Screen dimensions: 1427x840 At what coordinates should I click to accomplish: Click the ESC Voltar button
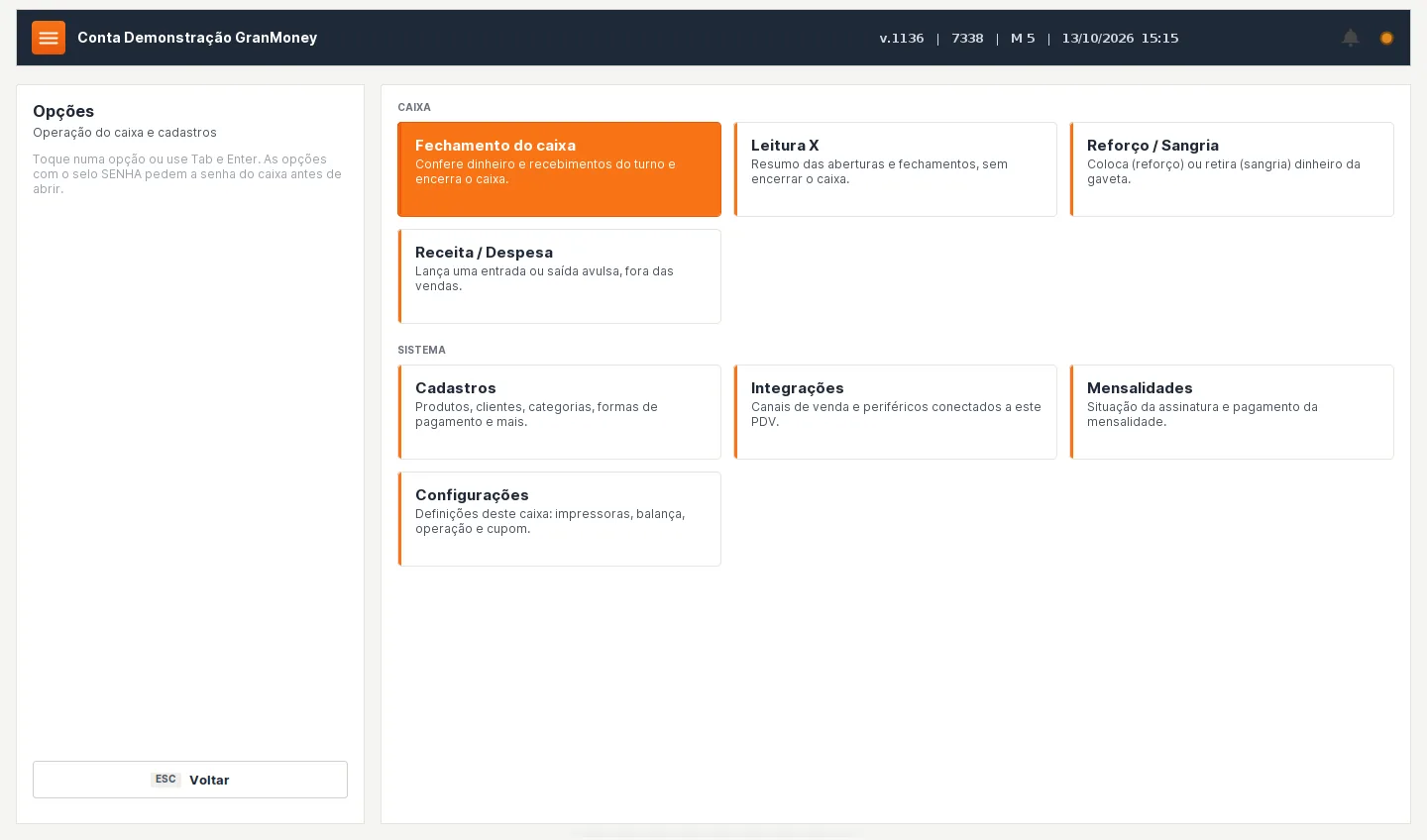tap(190, 780)
